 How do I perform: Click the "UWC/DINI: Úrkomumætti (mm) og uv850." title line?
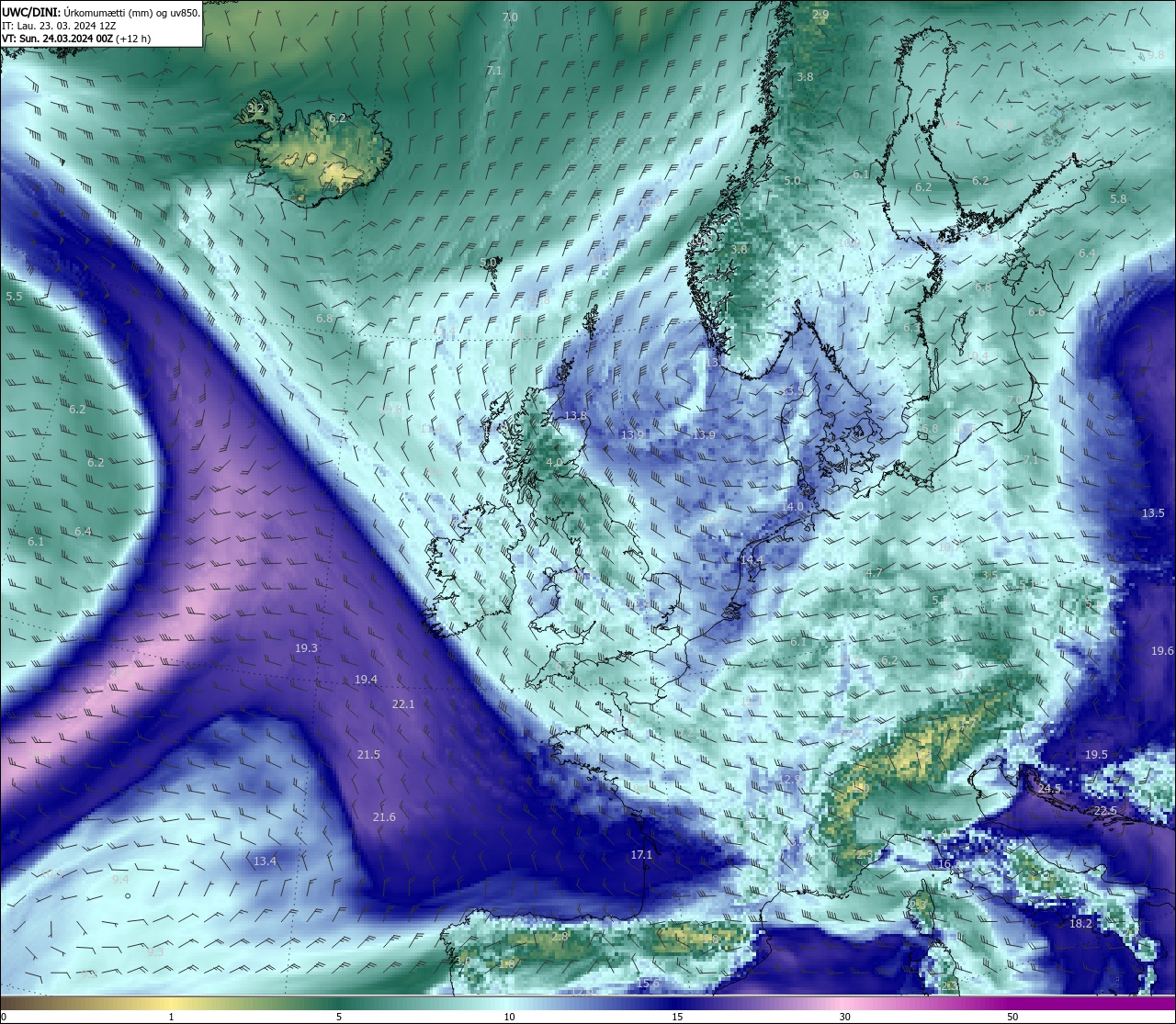(x=101, y=14)
